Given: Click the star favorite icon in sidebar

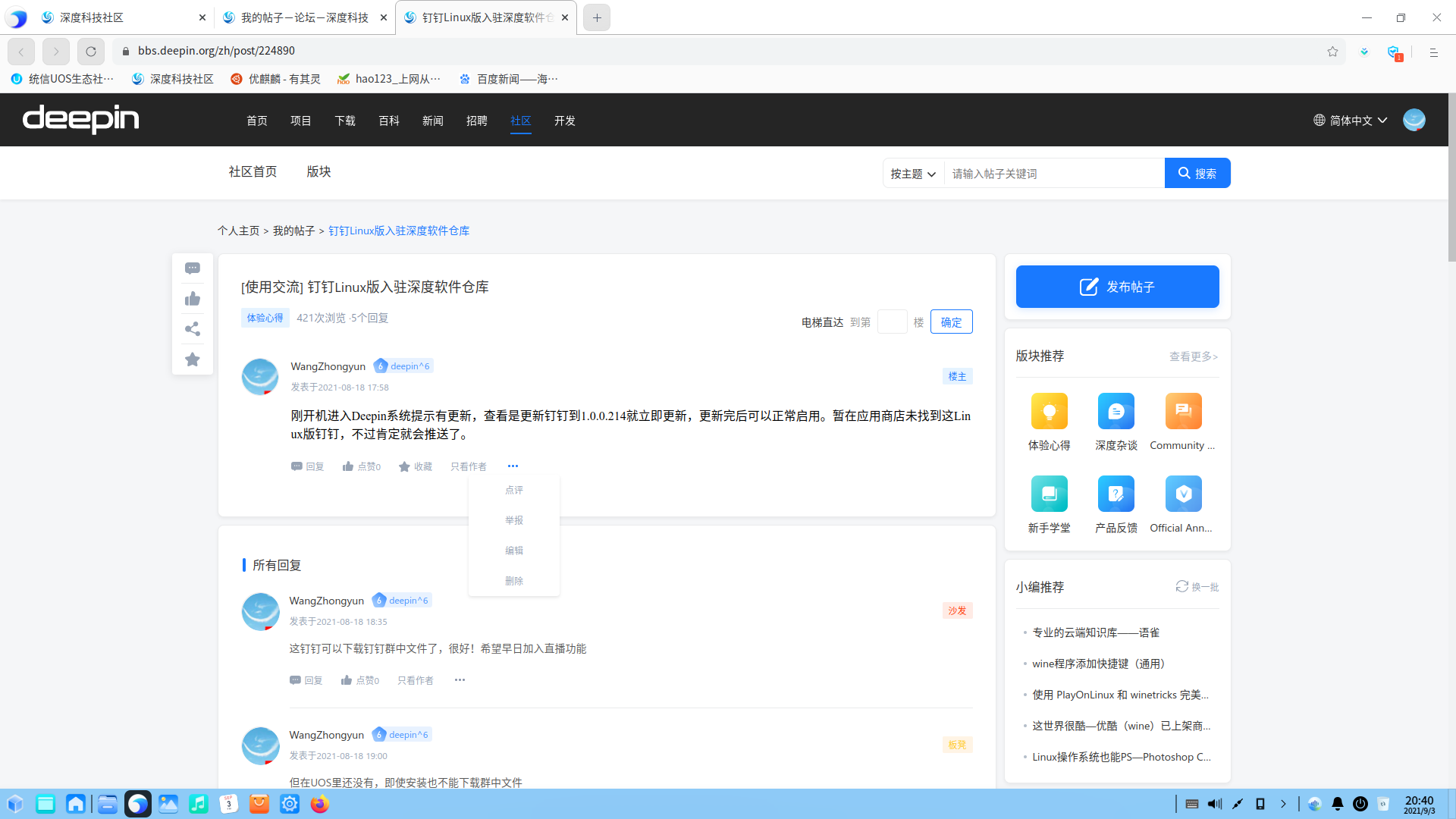Looking at the screenshot, I should pyautogui.click(x=193, y=359).
